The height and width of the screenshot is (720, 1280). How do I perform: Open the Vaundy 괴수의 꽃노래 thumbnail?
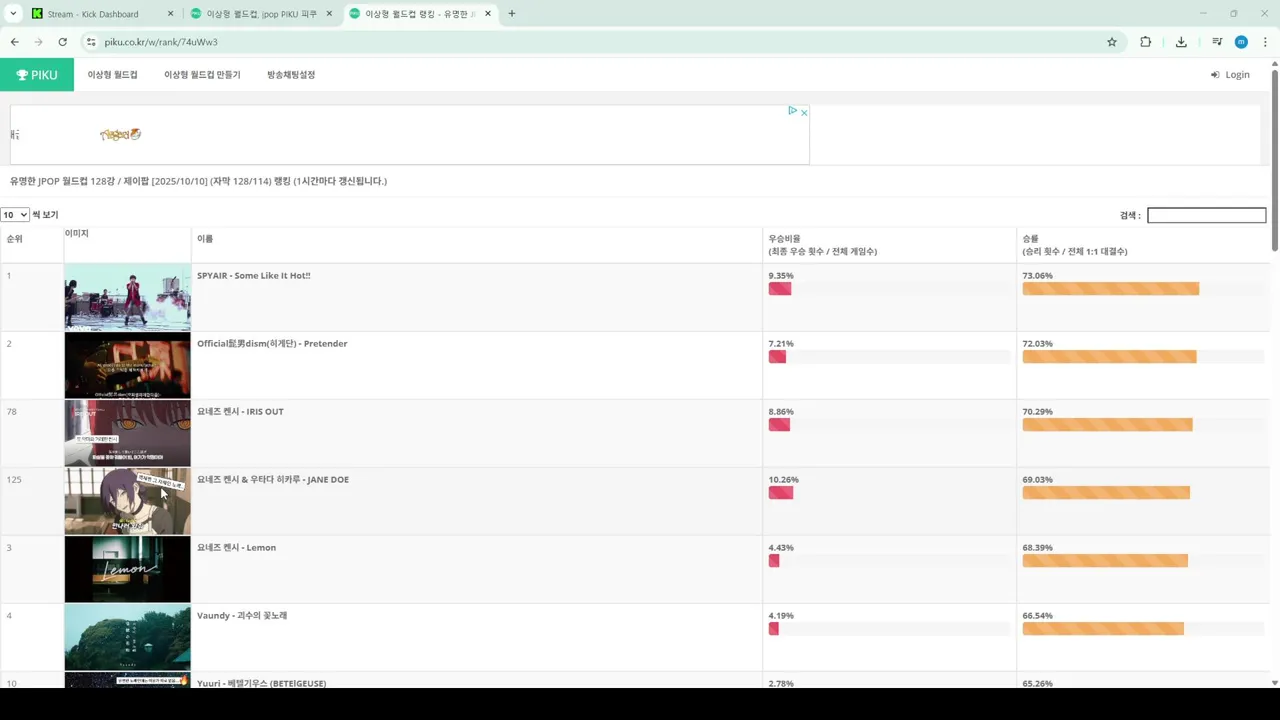(x=127, y=637)
